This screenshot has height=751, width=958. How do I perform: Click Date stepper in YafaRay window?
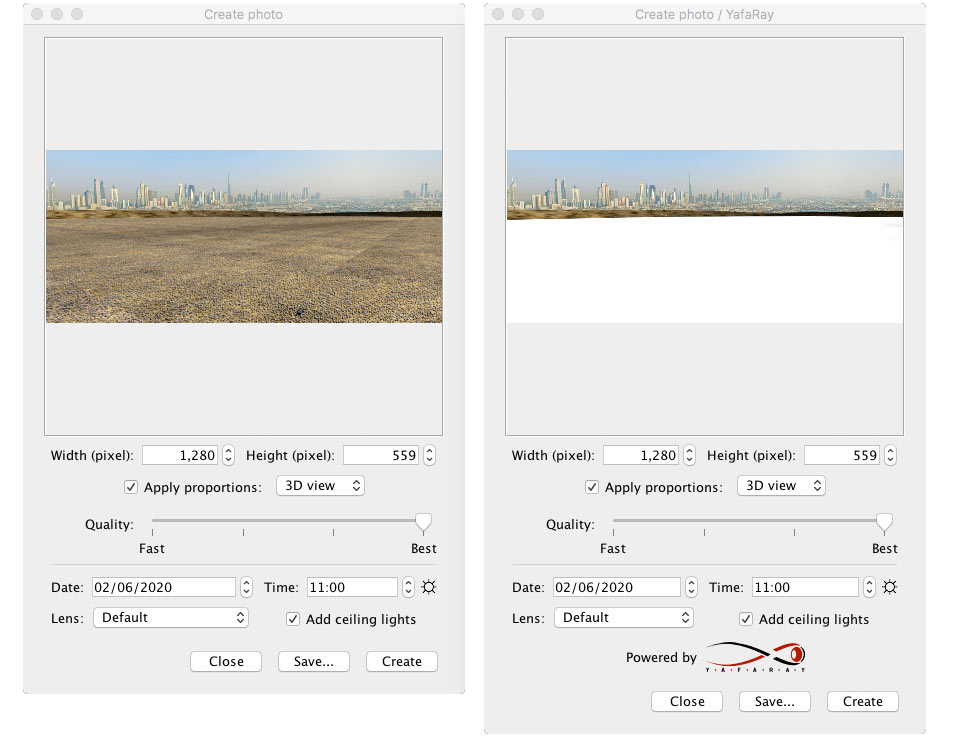click(x=691, y=587)
